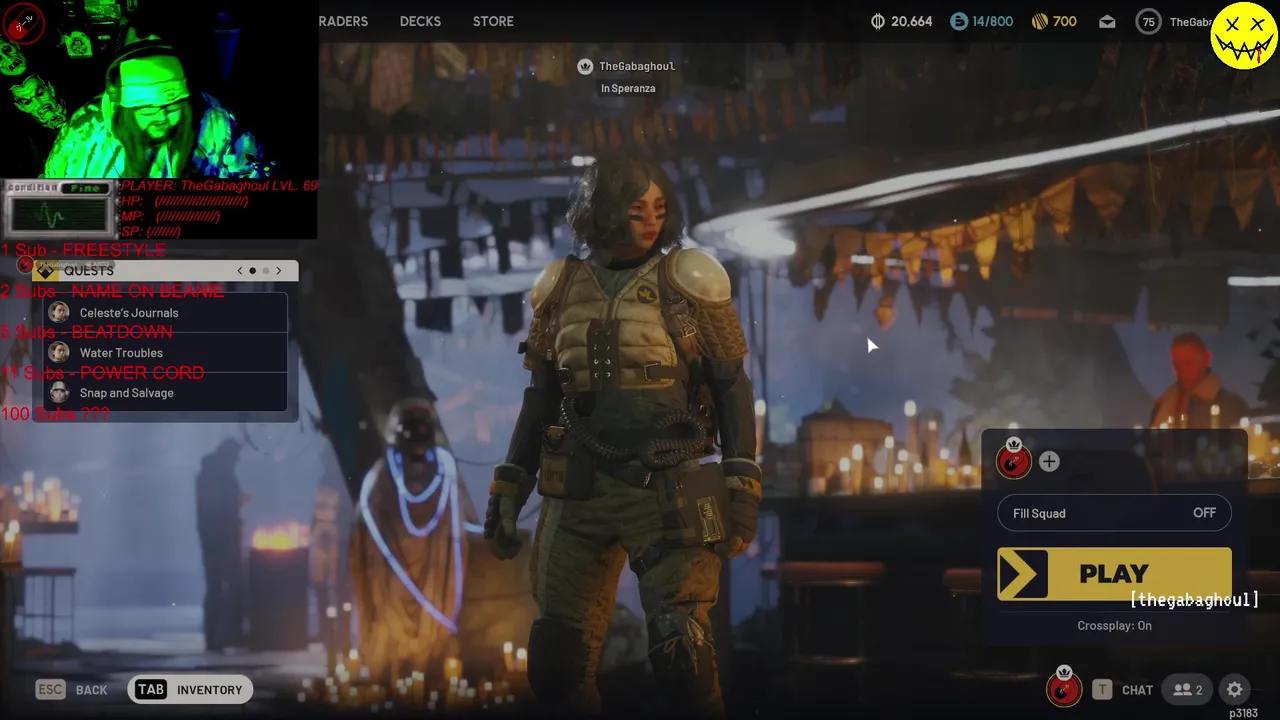Open the CHAT panel label
1280x720 pixels.
(1137, 690)
